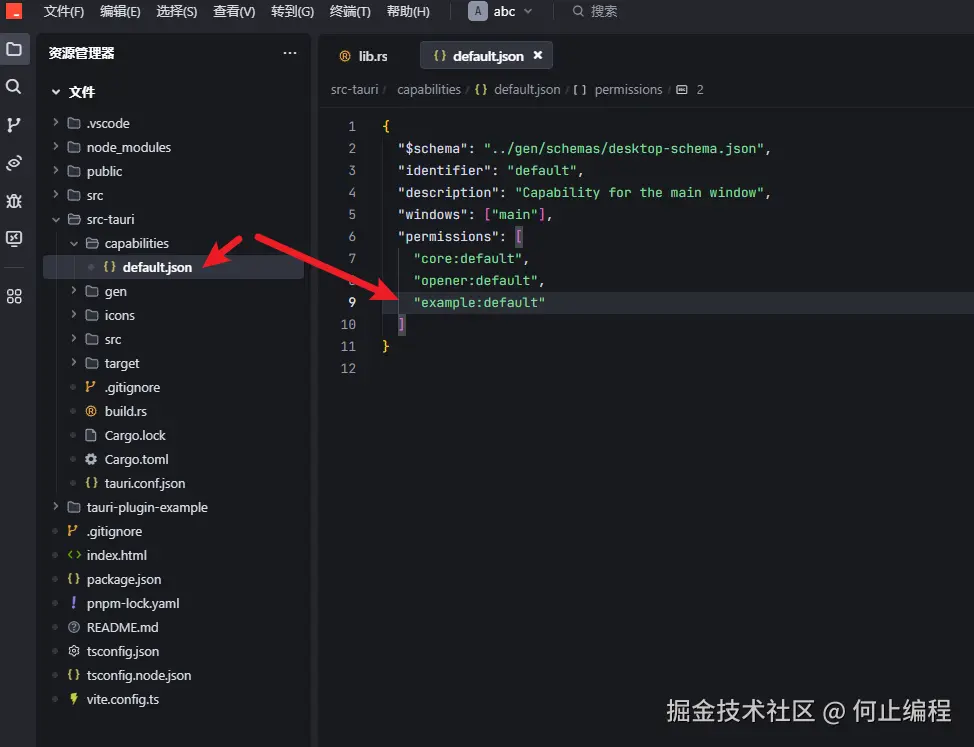Screen dimensions: 974x747
Task: Click the src-tauri breadcrumb segment
Action: coord(355,89)
